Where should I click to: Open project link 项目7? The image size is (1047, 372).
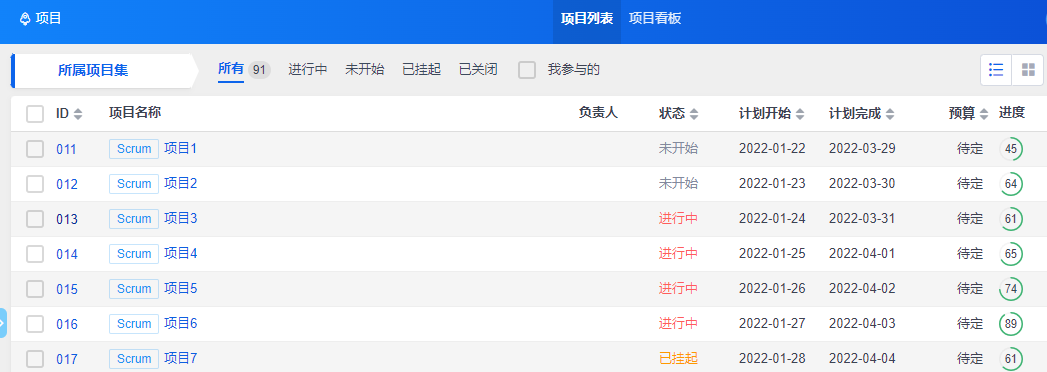181,359
